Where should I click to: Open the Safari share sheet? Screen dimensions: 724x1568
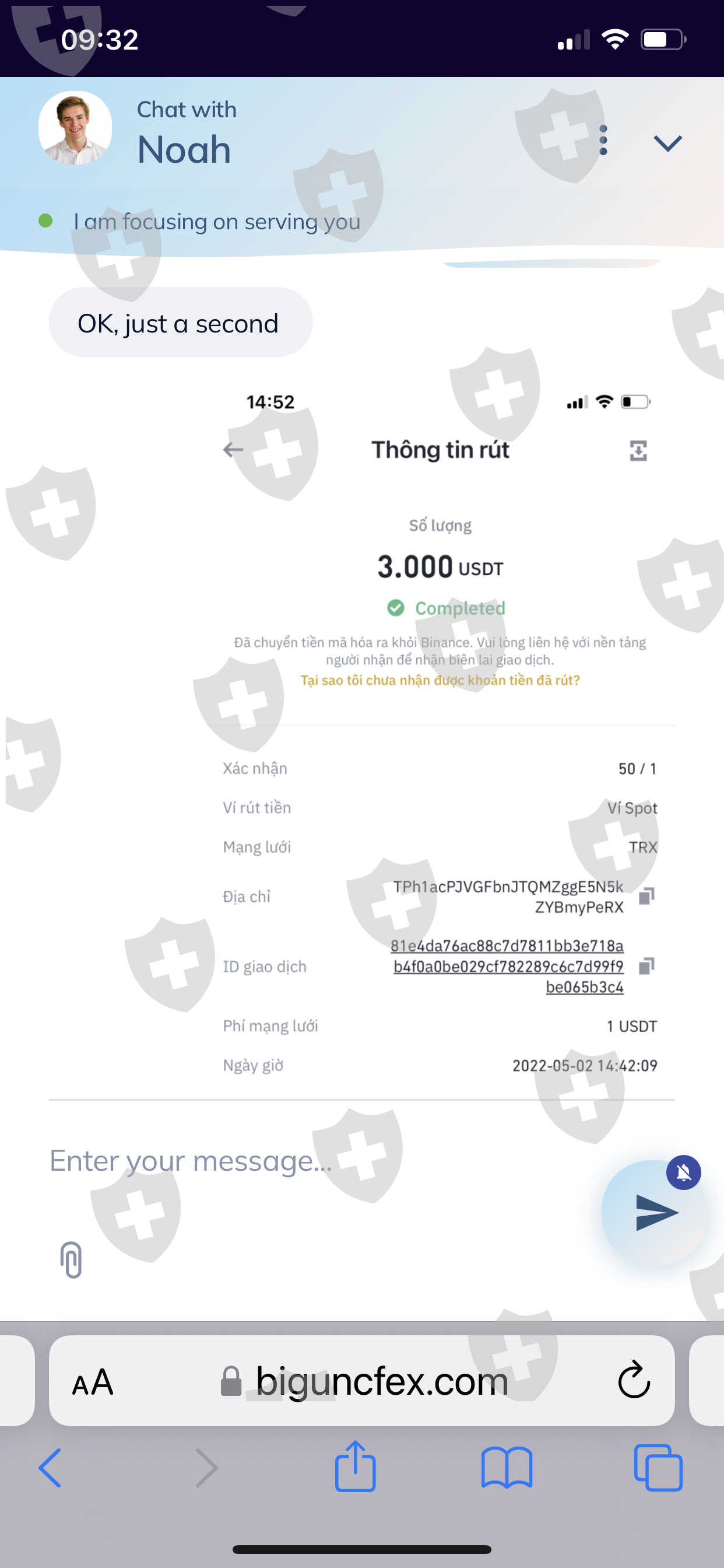click(x=354, y=1466)
